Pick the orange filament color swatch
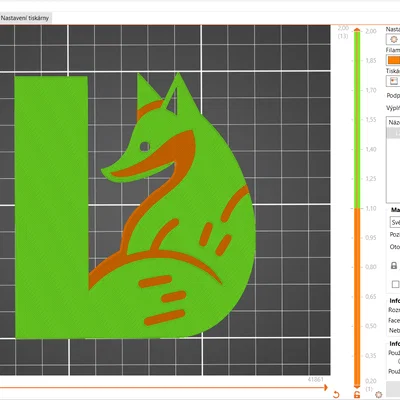The width and height of the screenshot is (400, 400). [393, 60]
